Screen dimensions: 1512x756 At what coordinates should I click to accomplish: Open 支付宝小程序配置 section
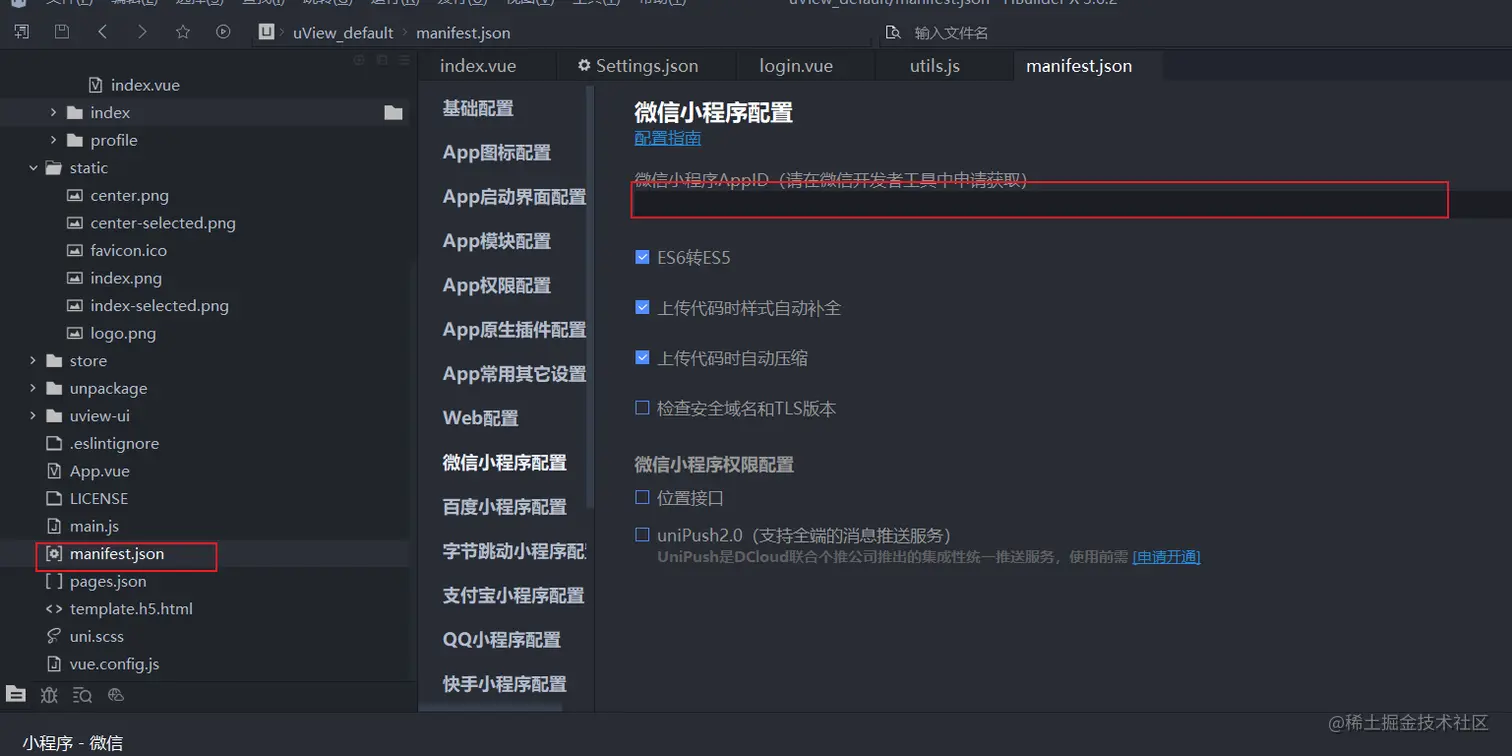pyautogui.click(x=514, y=595)
